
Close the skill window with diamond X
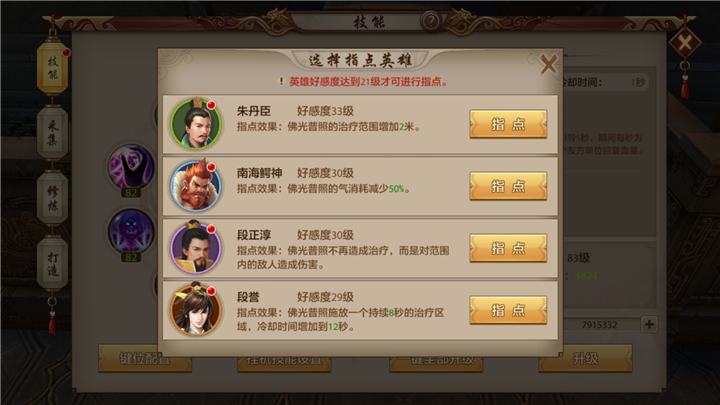coord(685,43)
